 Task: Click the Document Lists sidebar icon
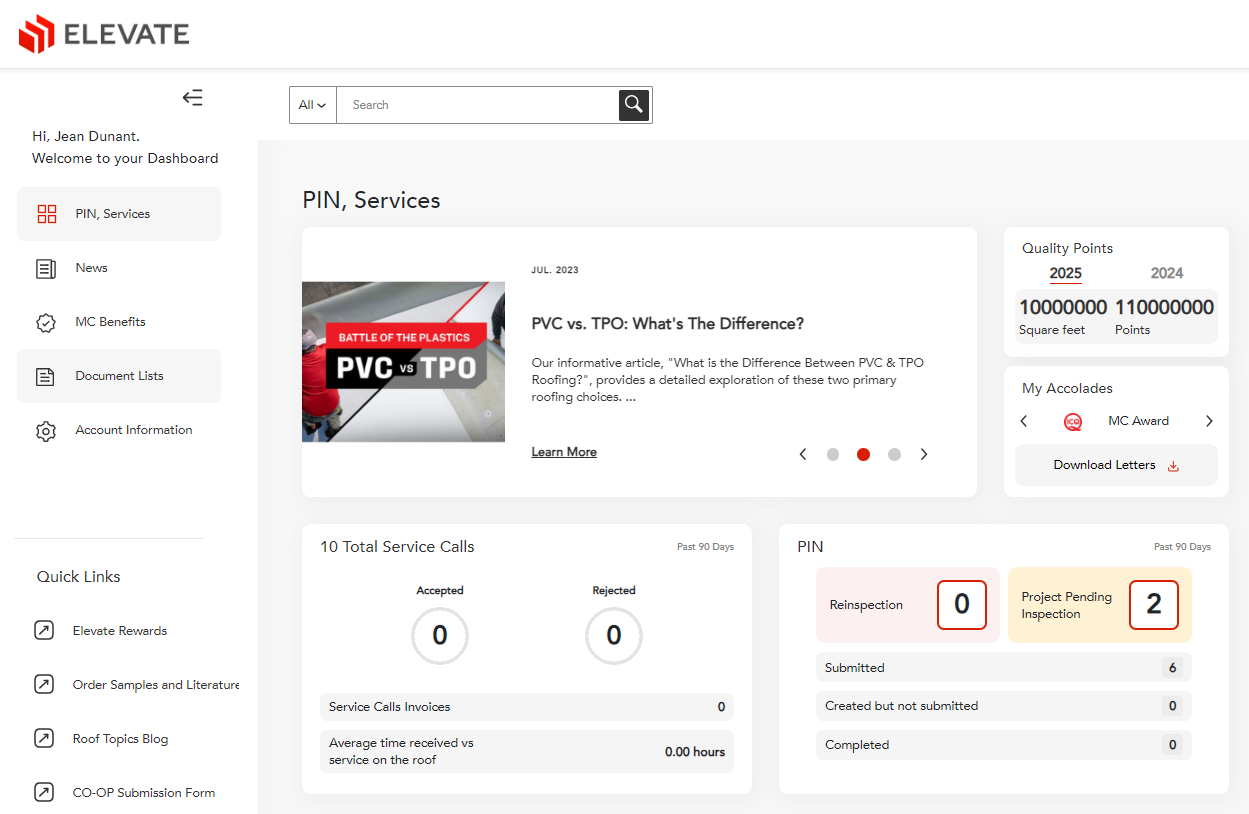tap(46, 375)
